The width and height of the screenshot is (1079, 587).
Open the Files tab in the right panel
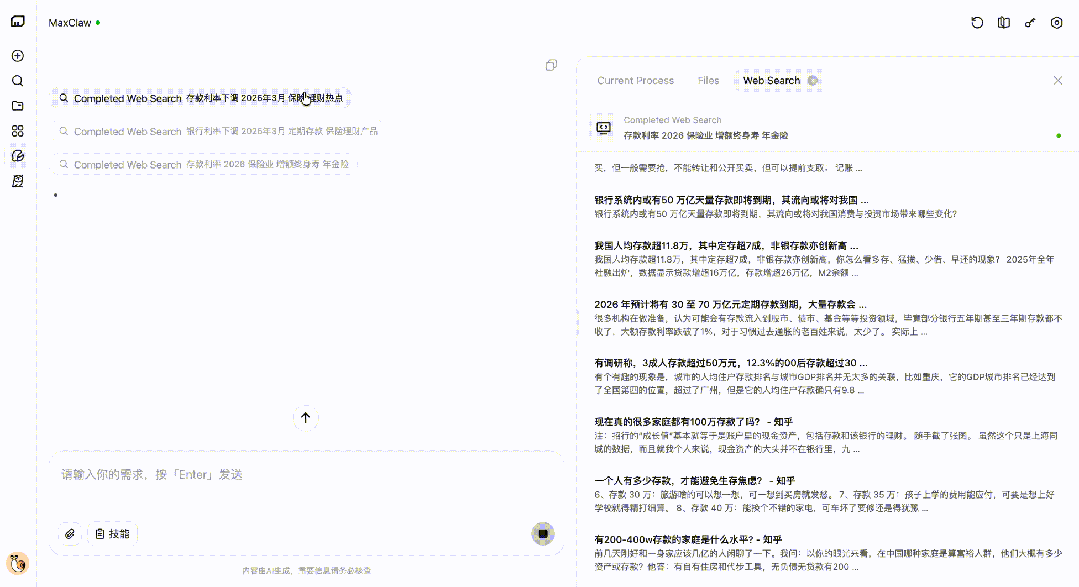pos(707,80)
